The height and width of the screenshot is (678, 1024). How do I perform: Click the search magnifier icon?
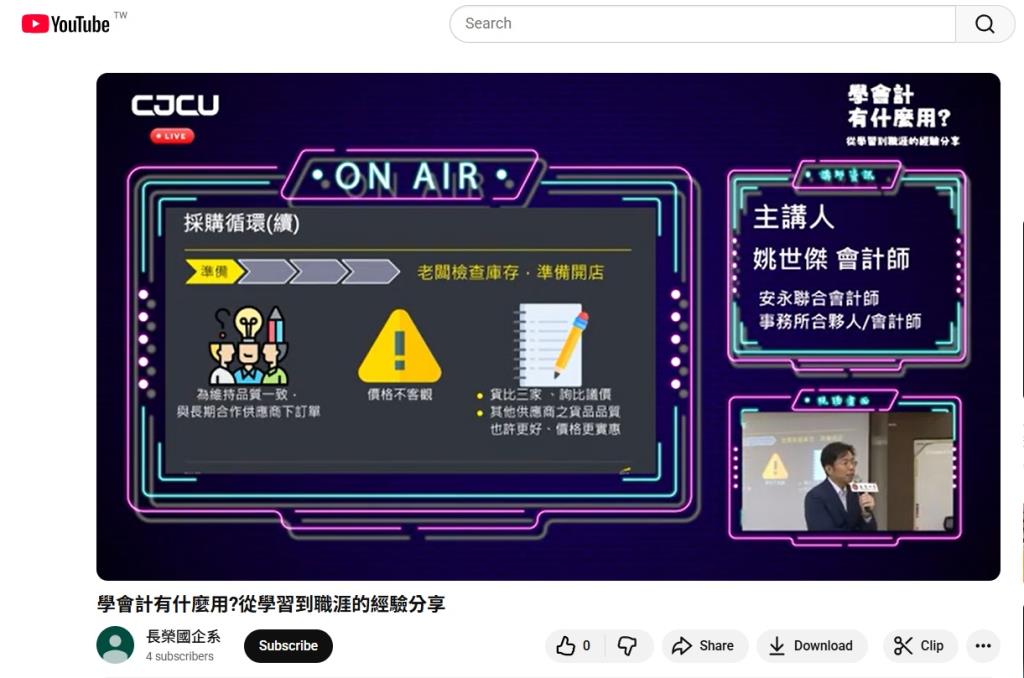[x=984, y=22]
